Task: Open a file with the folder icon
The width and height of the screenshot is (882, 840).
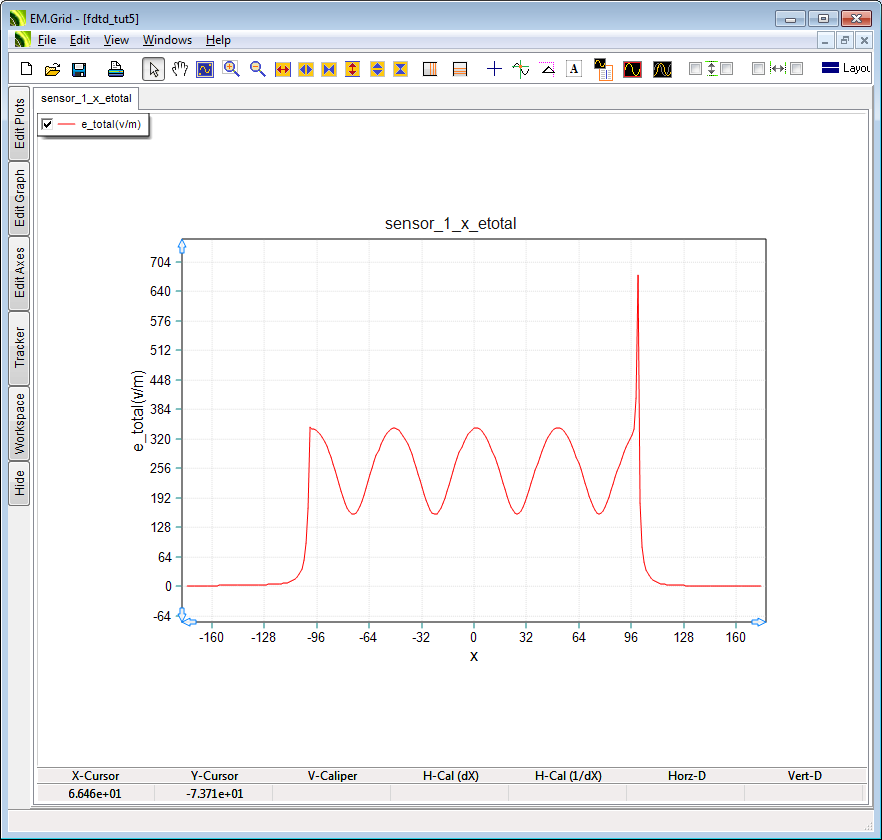Action: 53,69
